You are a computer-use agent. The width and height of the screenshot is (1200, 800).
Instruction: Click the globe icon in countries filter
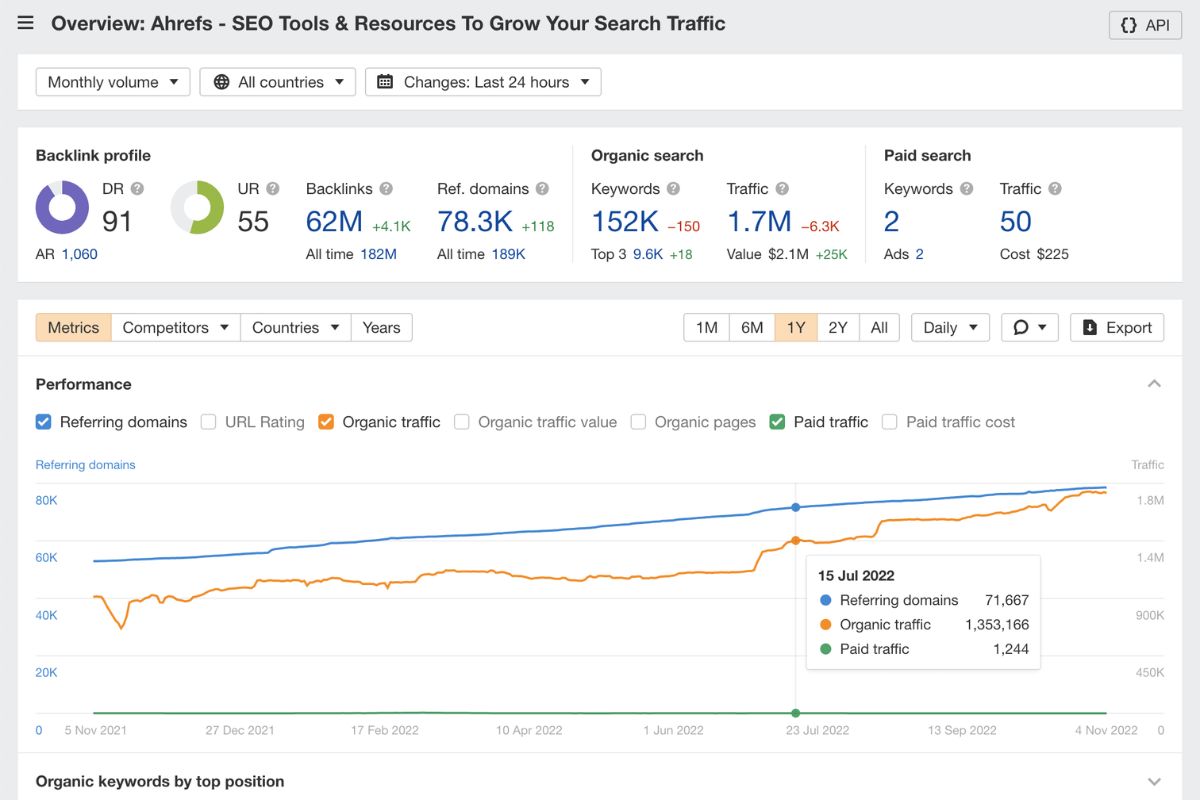coord(222,82)
